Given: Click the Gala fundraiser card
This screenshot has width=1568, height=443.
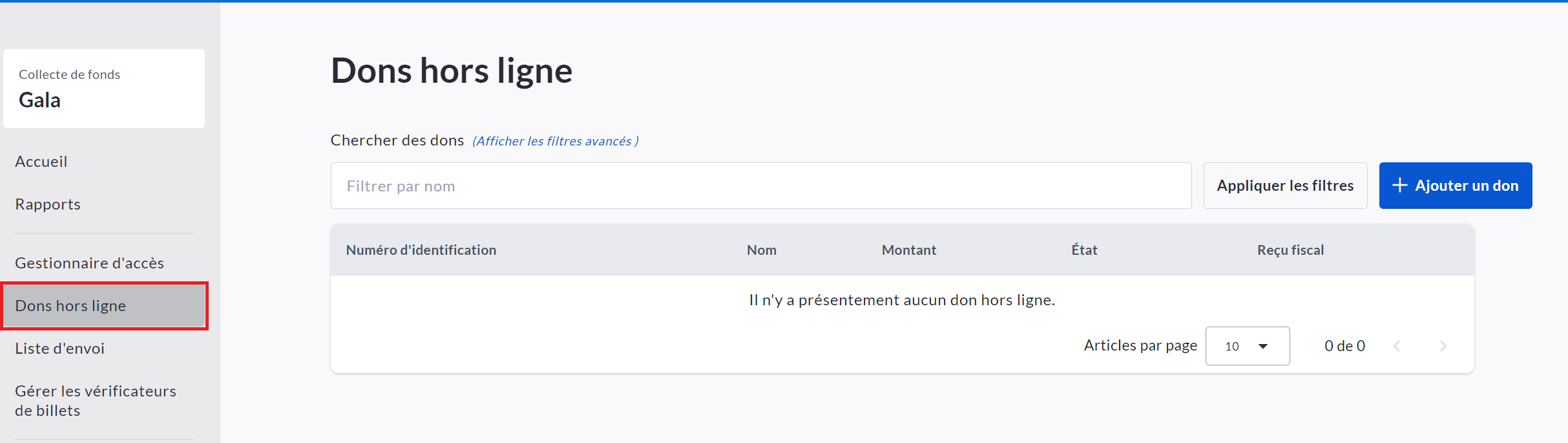Looking at the screenshot, I should (x=104, y=89).
